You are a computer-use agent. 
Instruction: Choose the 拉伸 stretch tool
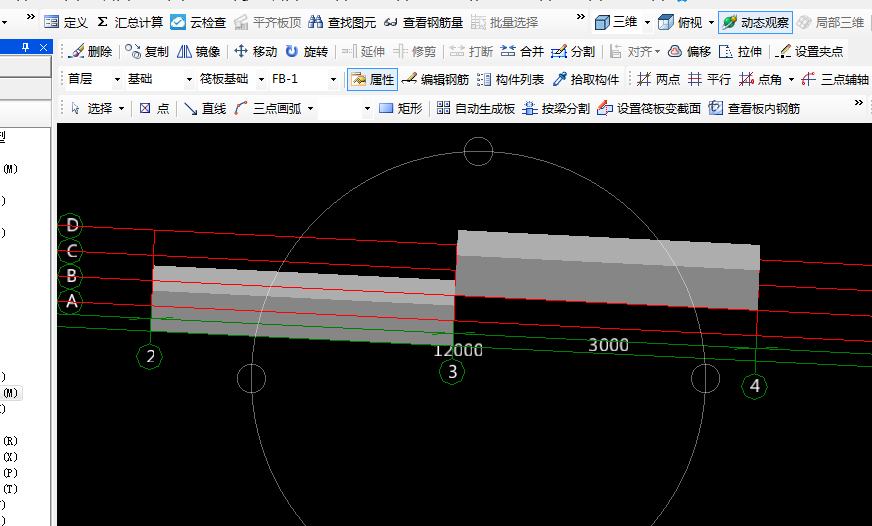coord(740,51)
